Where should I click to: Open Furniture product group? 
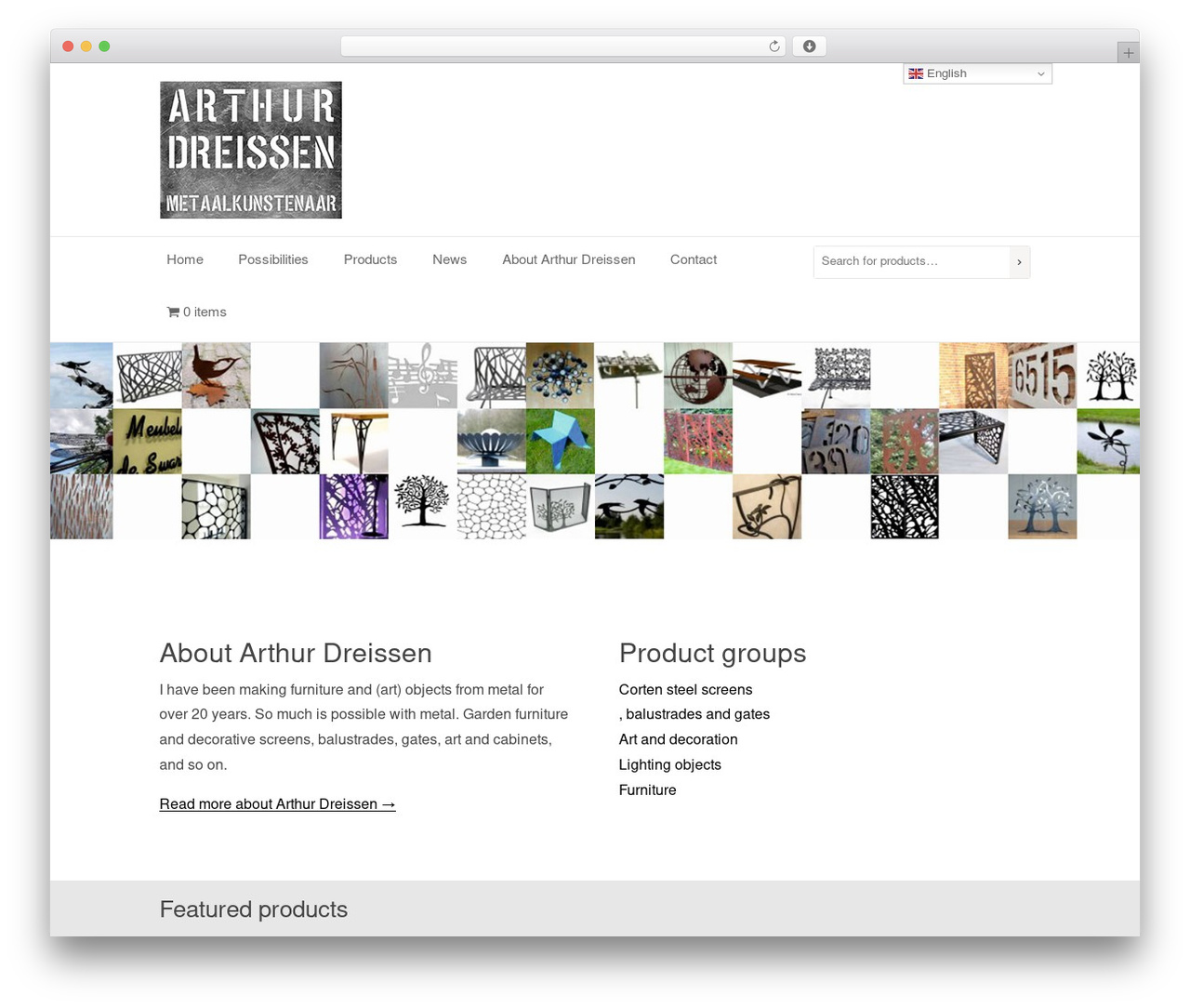tap(648, 790)
